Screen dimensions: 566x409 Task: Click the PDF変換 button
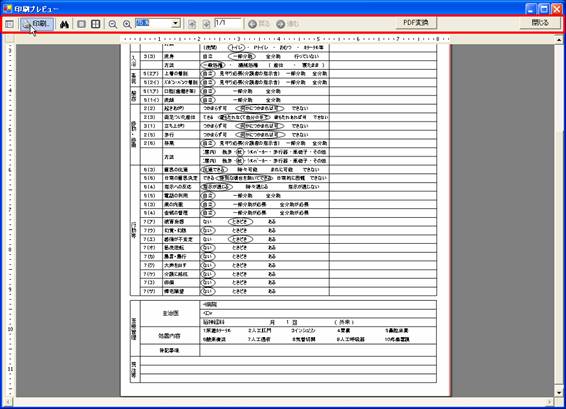pyautogui.click(x=416, y=23)
